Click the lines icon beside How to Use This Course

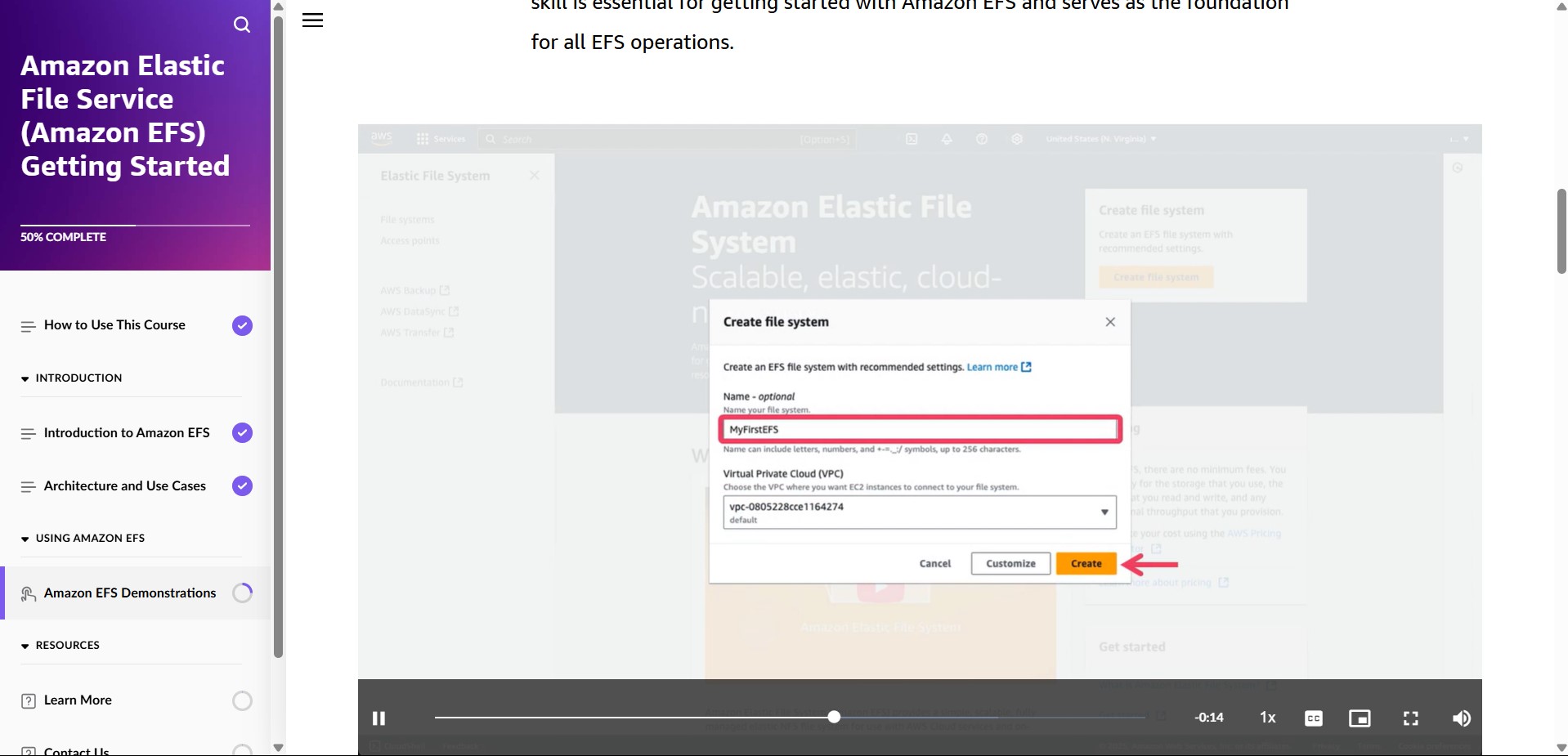pos(28,326)
